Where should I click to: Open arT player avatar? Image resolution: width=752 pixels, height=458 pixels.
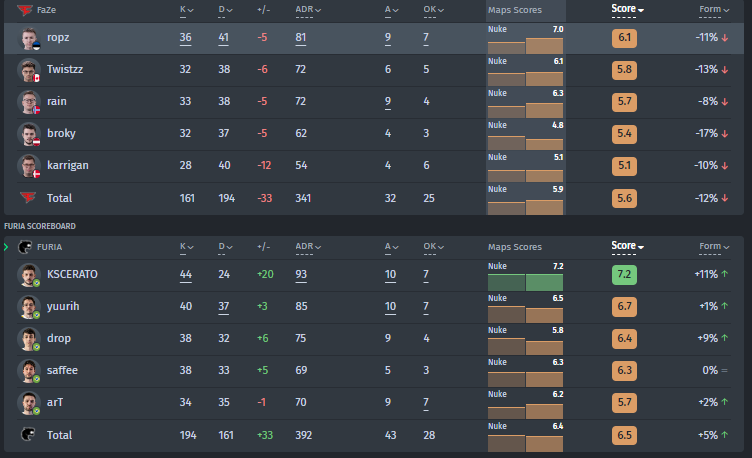[x=29, y=403]
